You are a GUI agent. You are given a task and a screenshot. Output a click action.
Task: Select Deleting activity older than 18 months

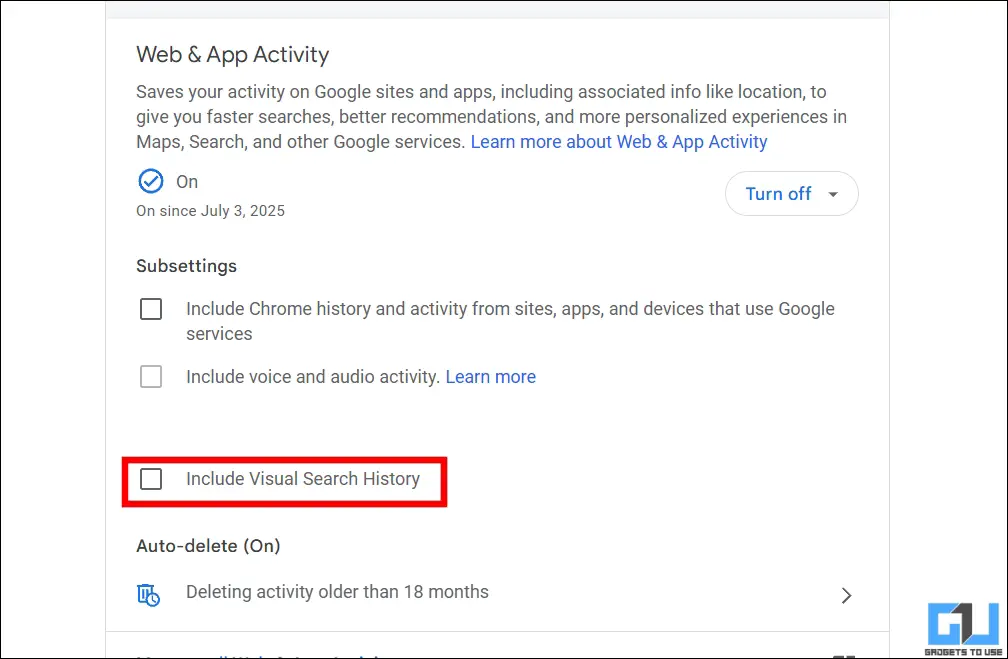pyautogui.click(x=337, y=592)
